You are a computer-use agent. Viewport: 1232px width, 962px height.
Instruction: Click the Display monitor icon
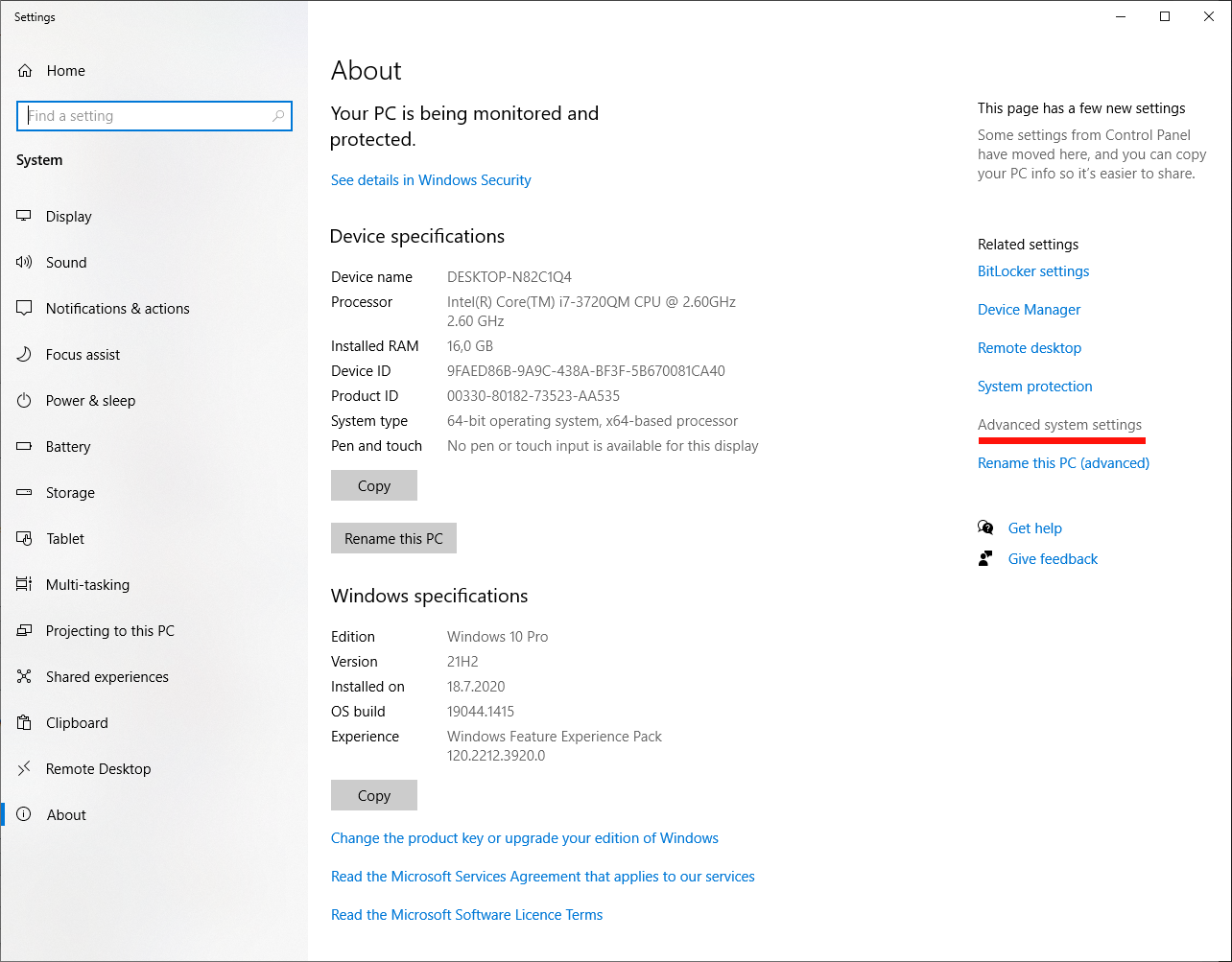point(24,216)
